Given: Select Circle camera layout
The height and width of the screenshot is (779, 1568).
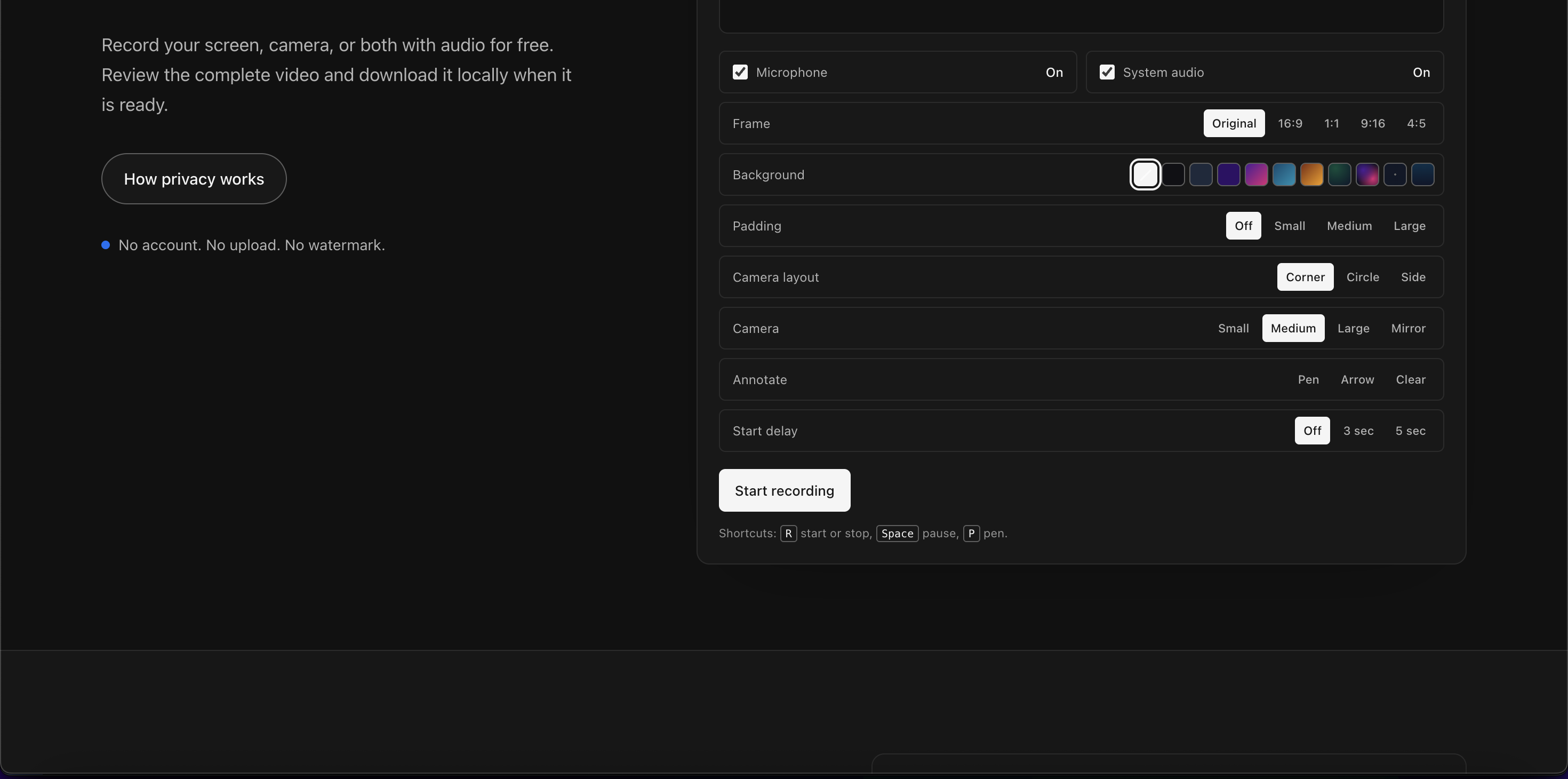Looking at the screenshot, I should point(1362,277).
